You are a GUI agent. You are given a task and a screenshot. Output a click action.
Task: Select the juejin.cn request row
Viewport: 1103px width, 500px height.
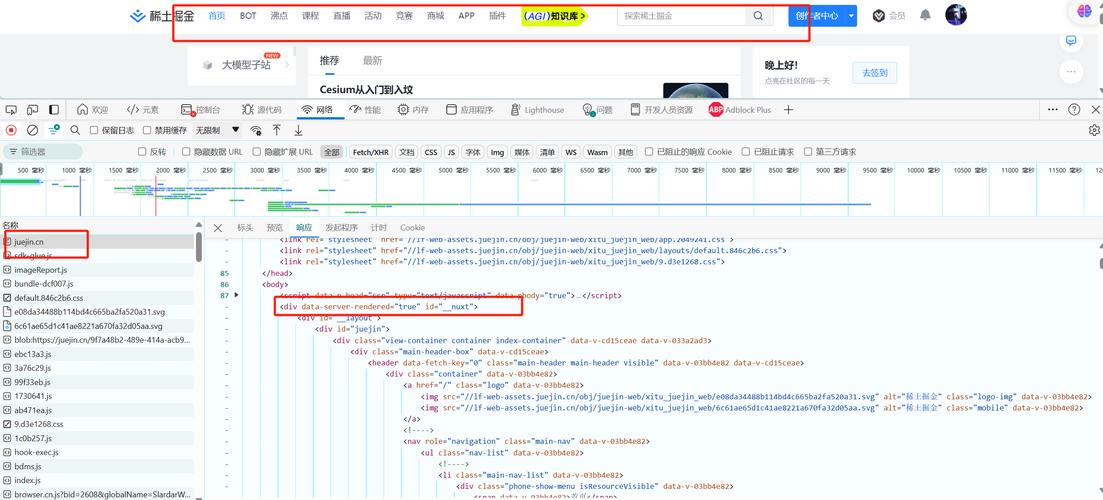pos(97,242)
